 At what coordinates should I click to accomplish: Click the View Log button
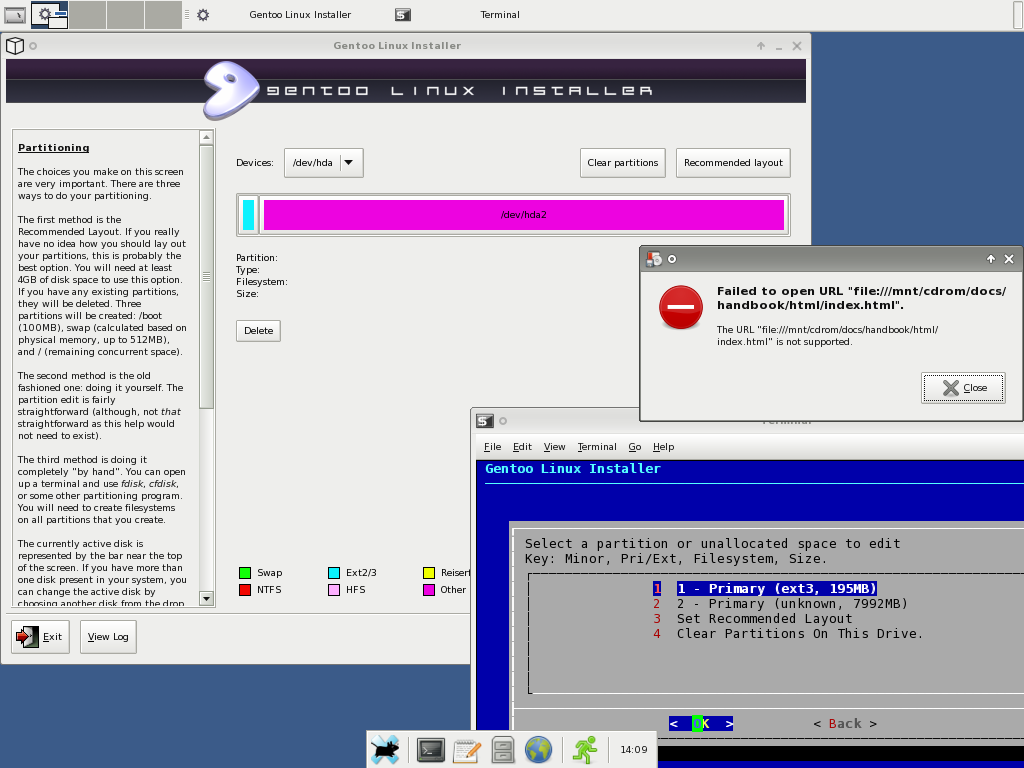coord(108,637)
